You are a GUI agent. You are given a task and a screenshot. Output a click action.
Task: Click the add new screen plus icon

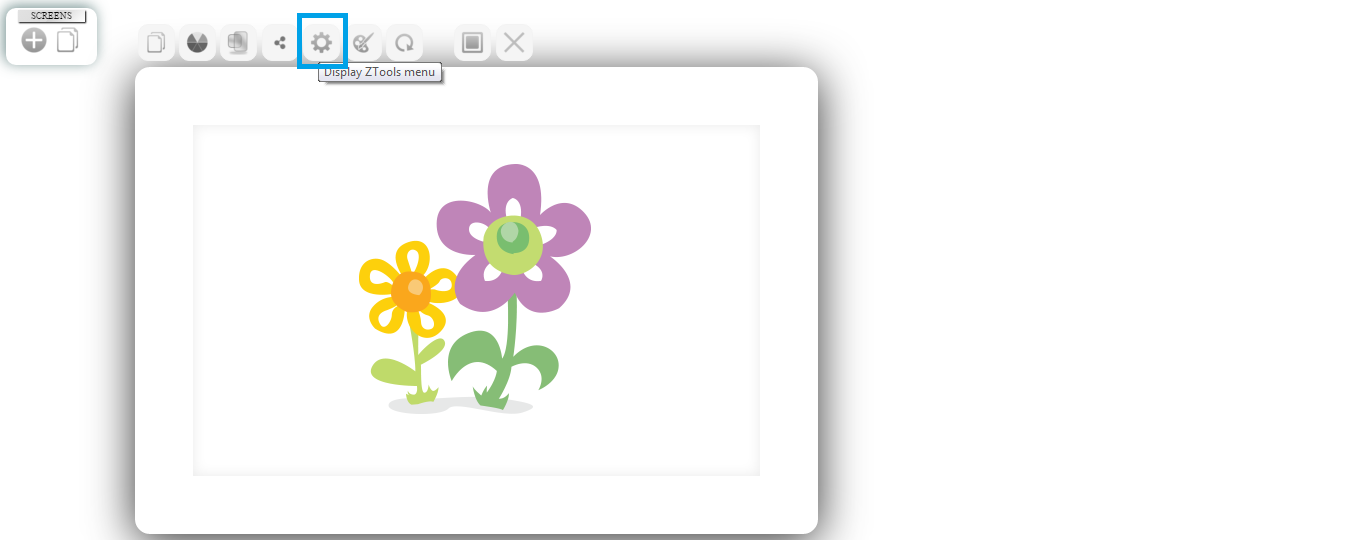click(x=34, y=41)
